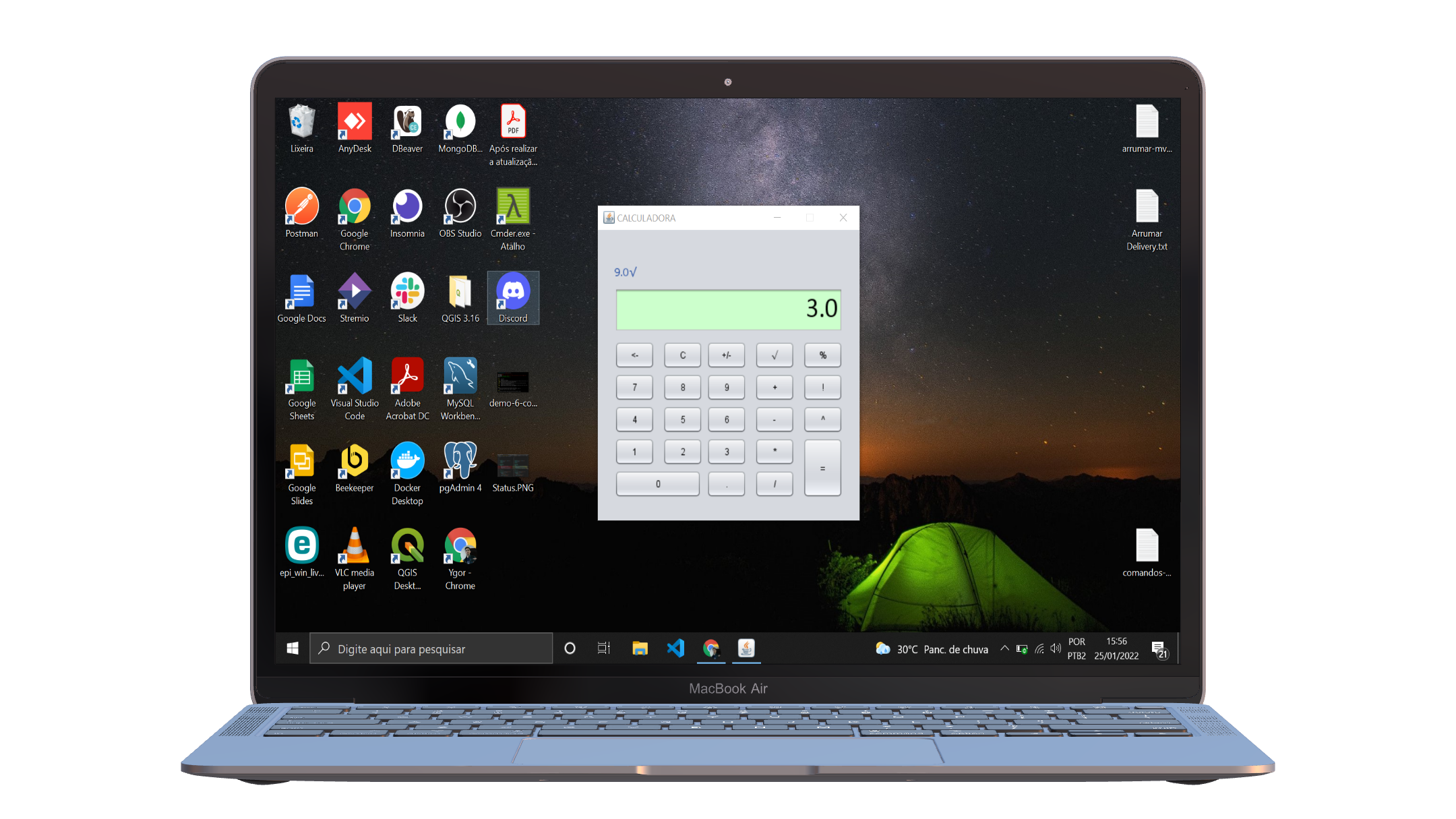Click the backspace arrow calculator button
The image size is (1456, 819).
coord(634,355)
